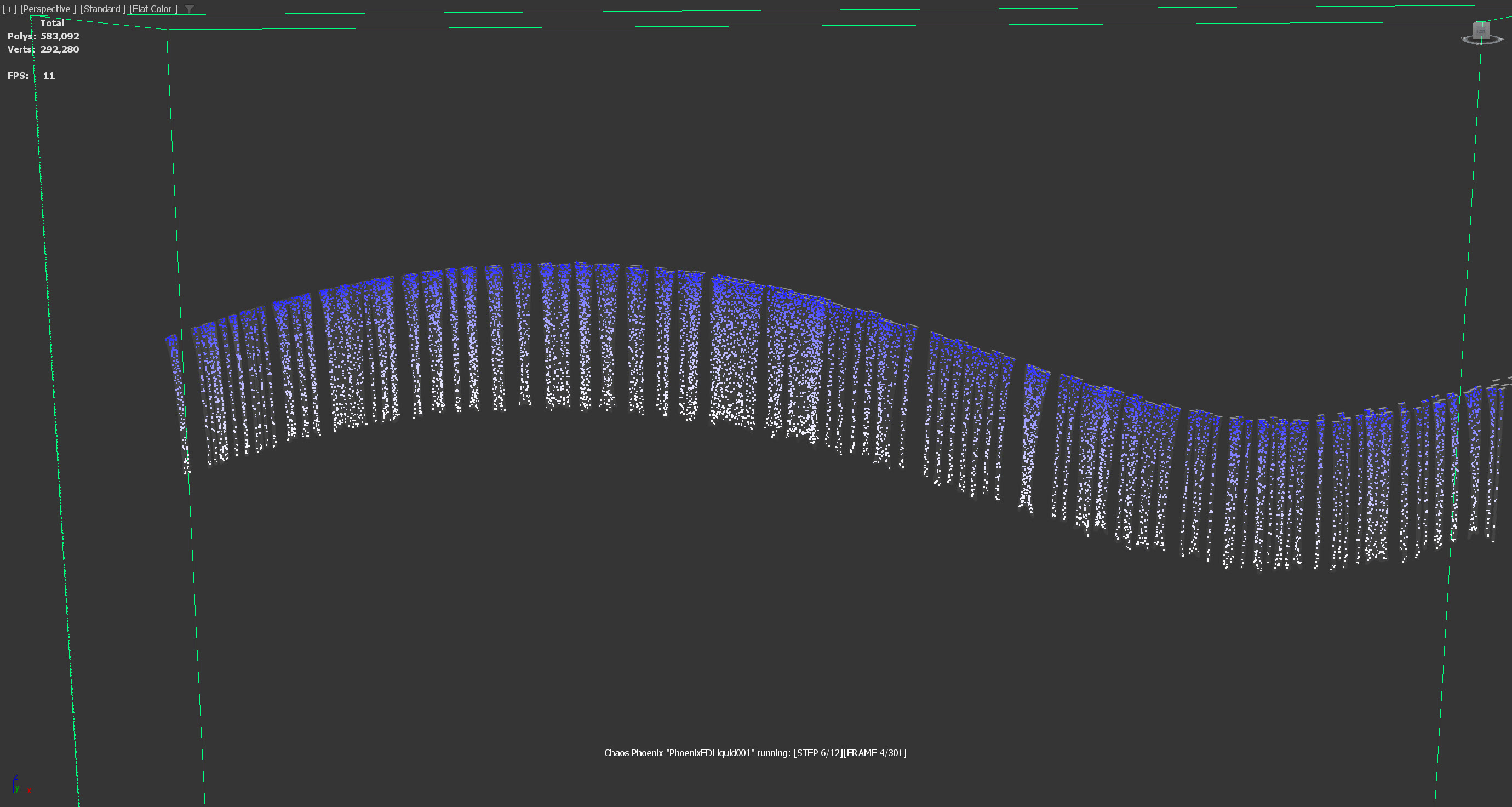Open the [+] general viewport menu

pyautogui.click(x=9, y=9)
